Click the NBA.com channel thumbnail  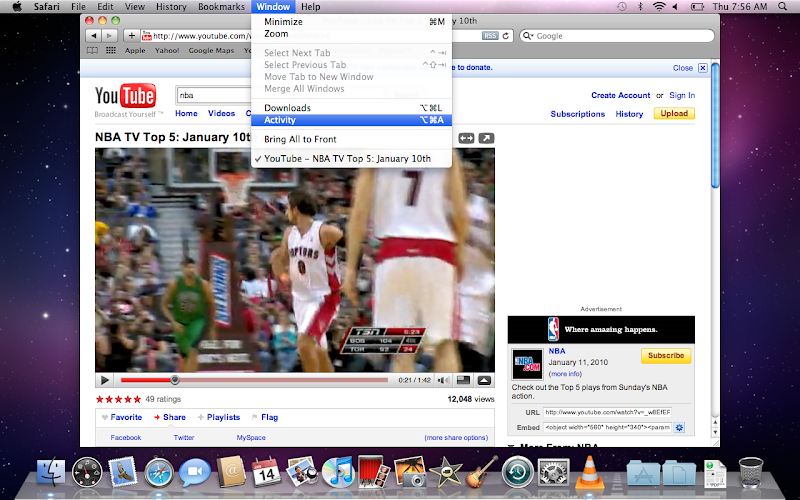(x=527, y=364)
